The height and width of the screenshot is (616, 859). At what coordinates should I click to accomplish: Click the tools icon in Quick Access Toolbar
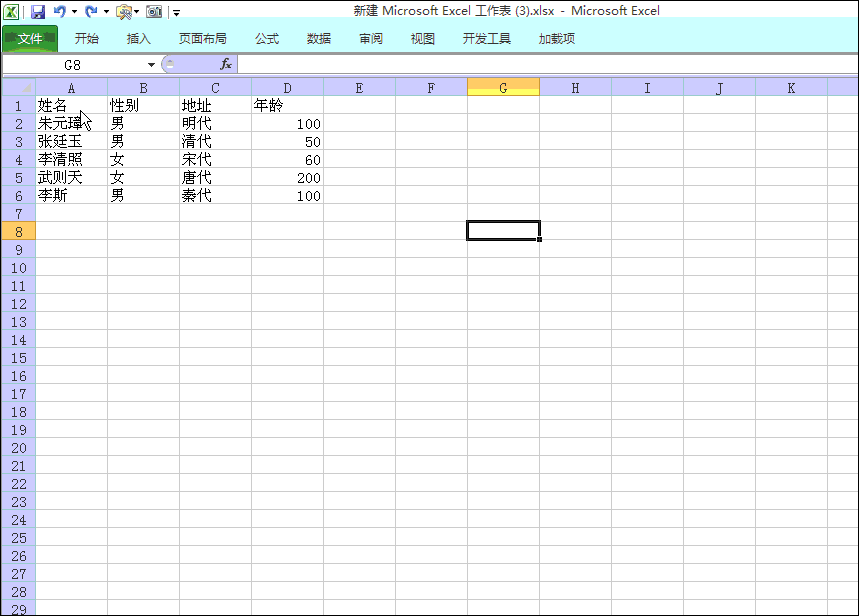(x=124, y=12)
